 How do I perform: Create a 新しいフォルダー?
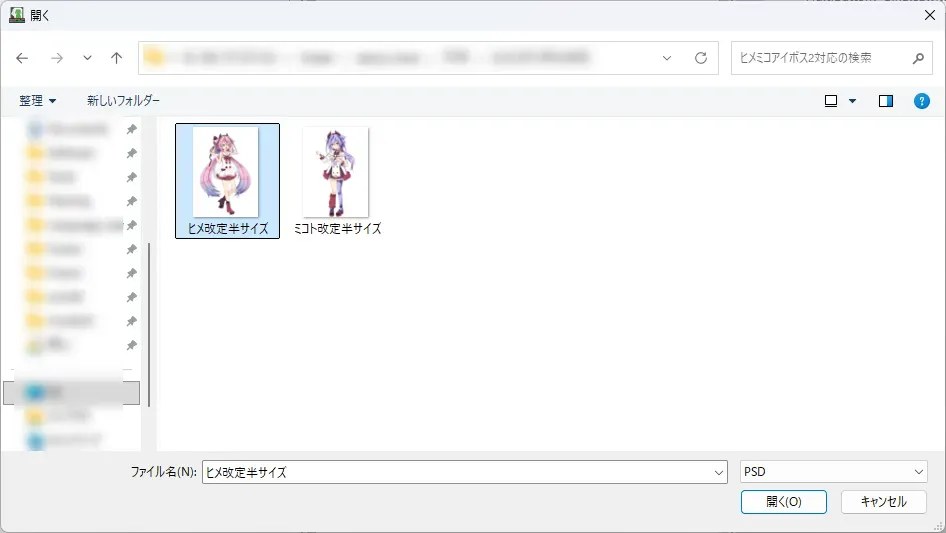coord(123,101)
